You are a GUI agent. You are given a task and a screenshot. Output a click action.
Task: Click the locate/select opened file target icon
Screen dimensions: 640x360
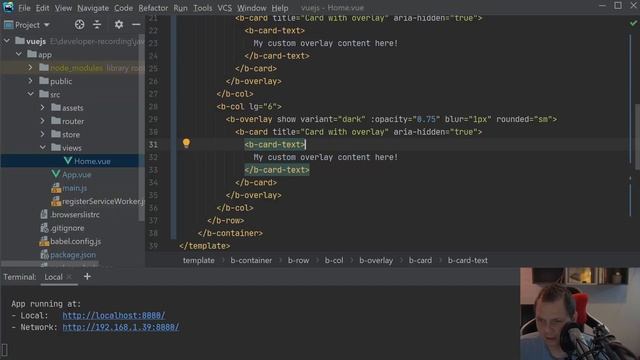click(80, 25)
